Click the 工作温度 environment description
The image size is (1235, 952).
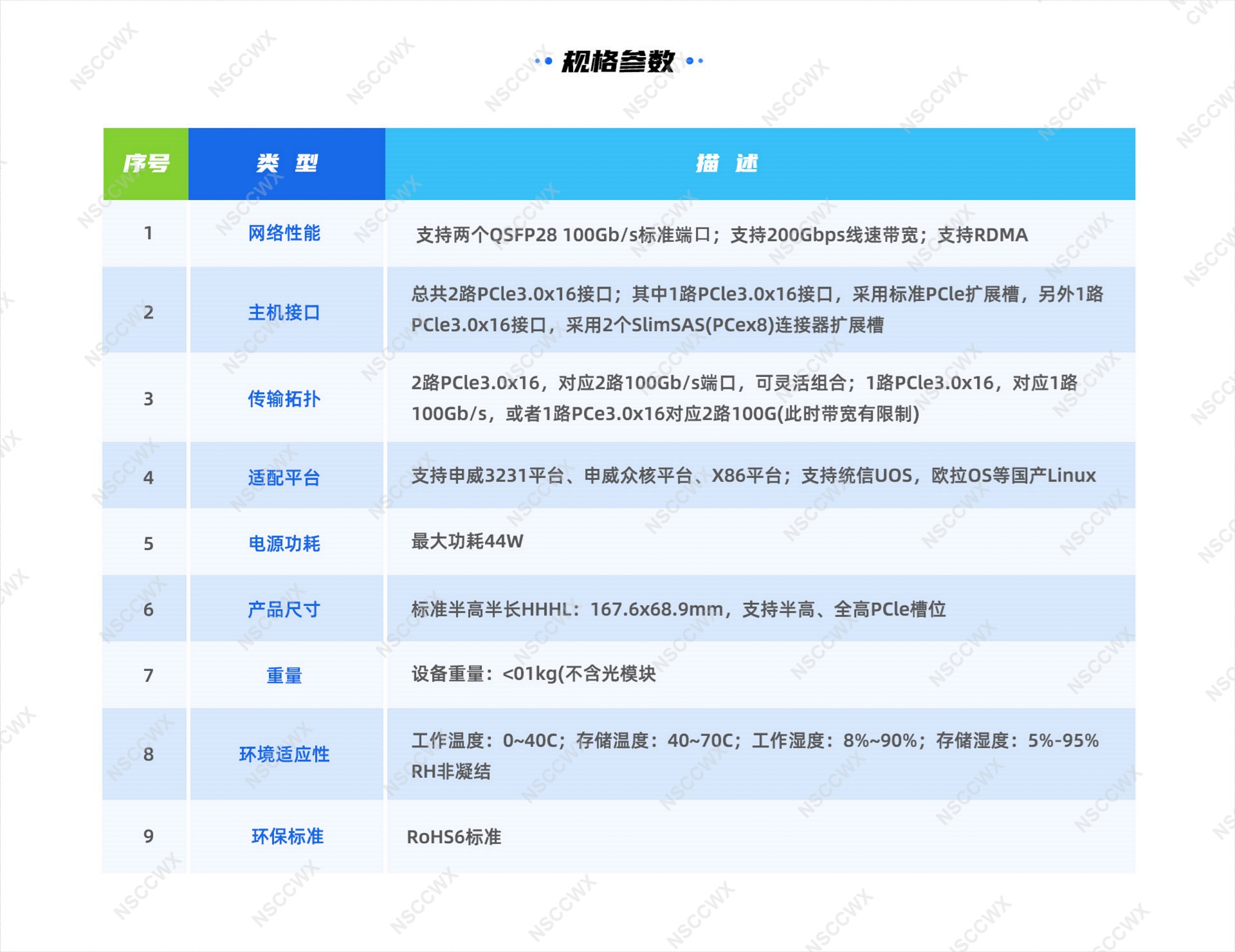(x=755, y=756)
